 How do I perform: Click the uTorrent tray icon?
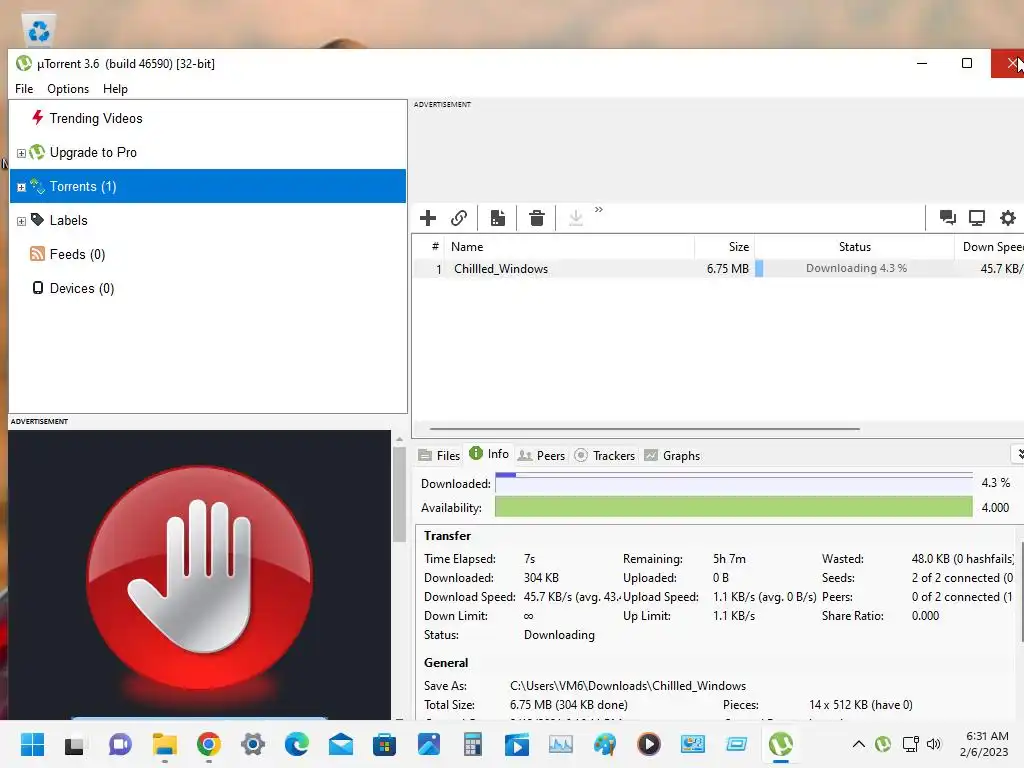[883, 744]
